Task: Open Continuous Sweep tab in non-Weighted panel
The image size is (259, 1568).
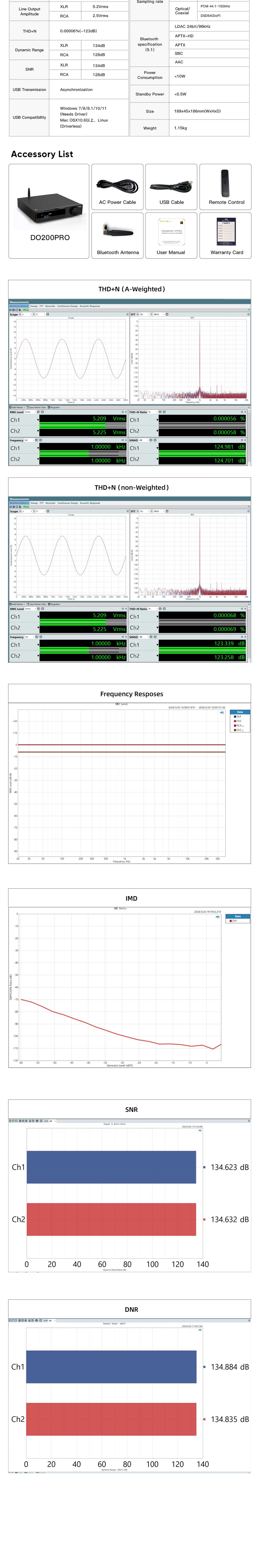Action: click(x=68, y=503)
